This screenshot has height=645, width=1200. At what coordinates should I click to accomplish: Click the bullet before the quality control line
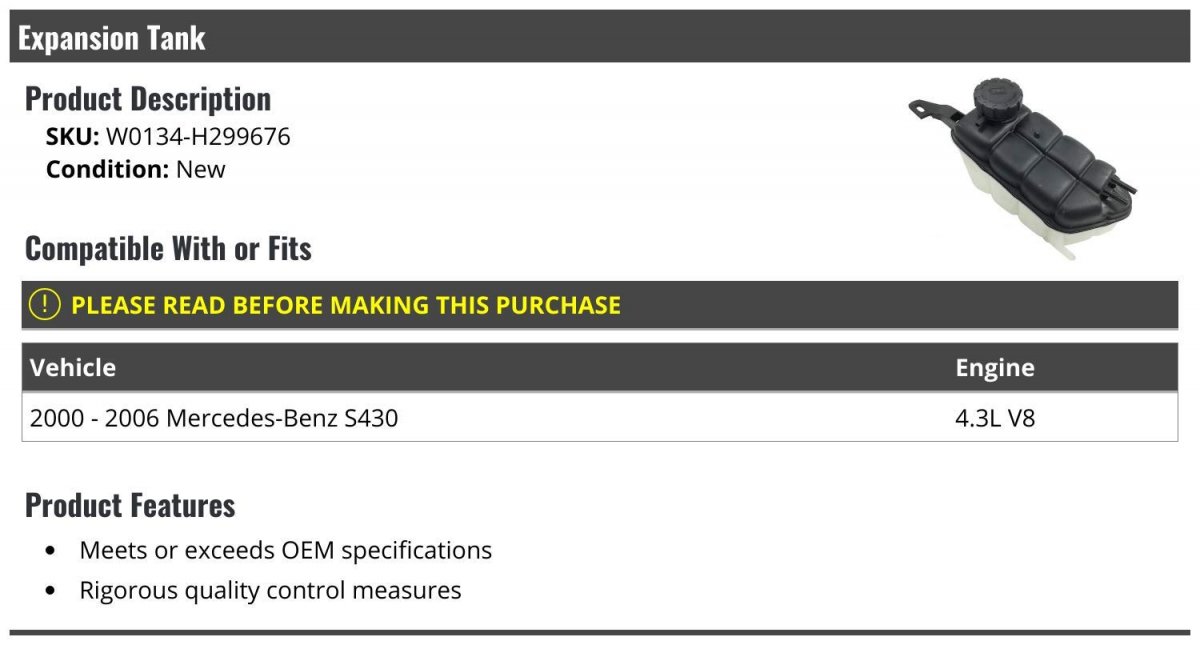coord(51,591)
